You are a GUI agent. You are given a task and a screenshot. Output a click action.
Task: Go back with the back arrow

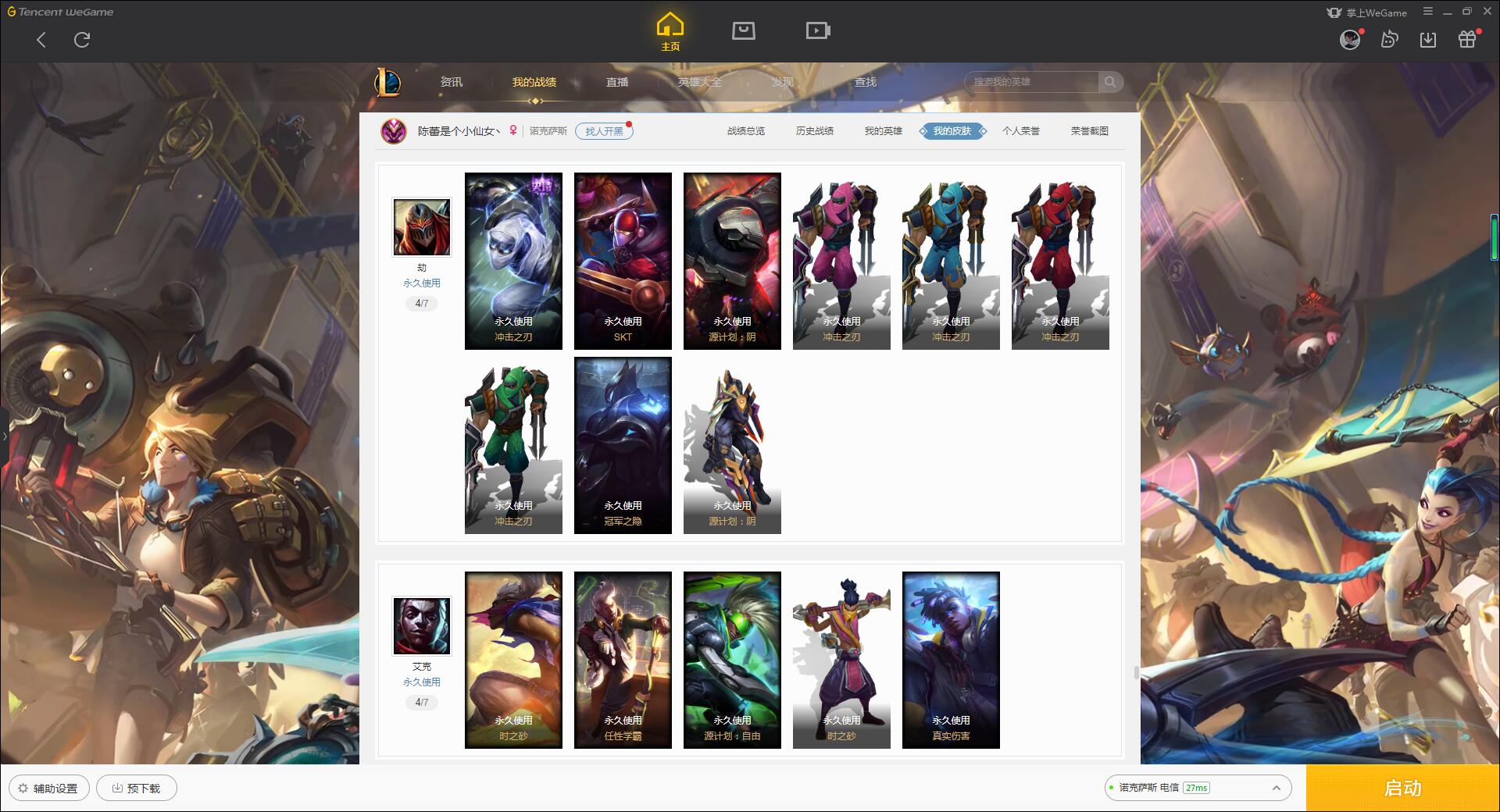tap(41, 40)
